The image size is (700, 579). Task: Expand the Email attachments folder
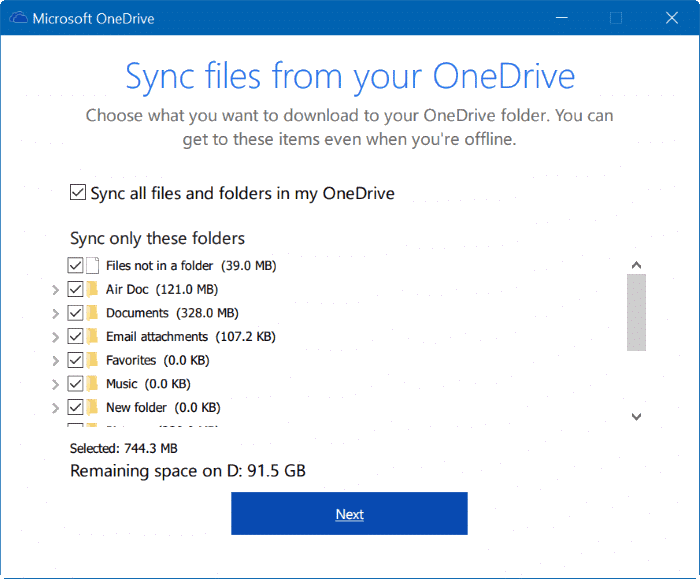[x=55, y=337]
